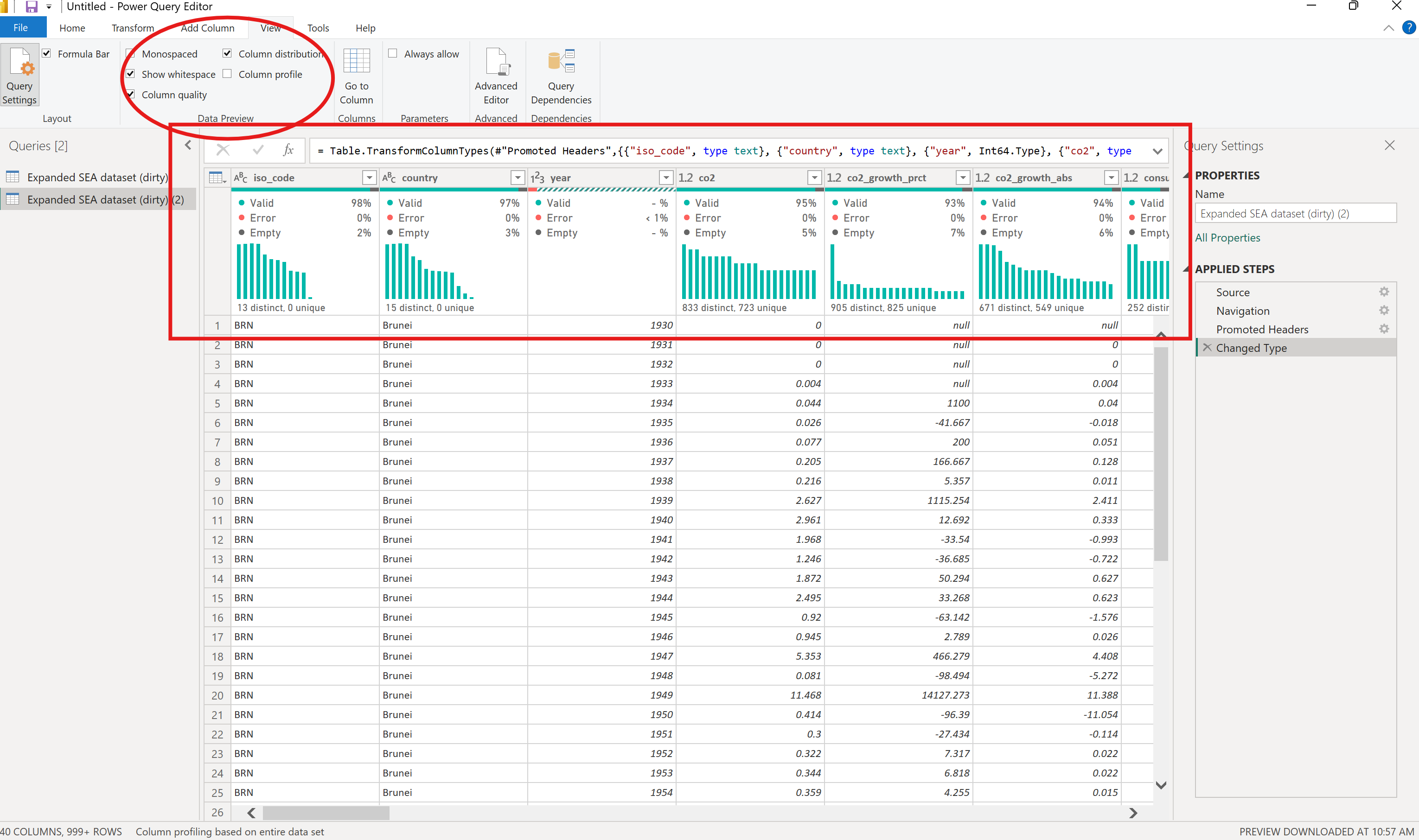Click the gear icon beside Source step
The height and width of the screenshot is (840, 1419).
click(x=1384, y=292)
